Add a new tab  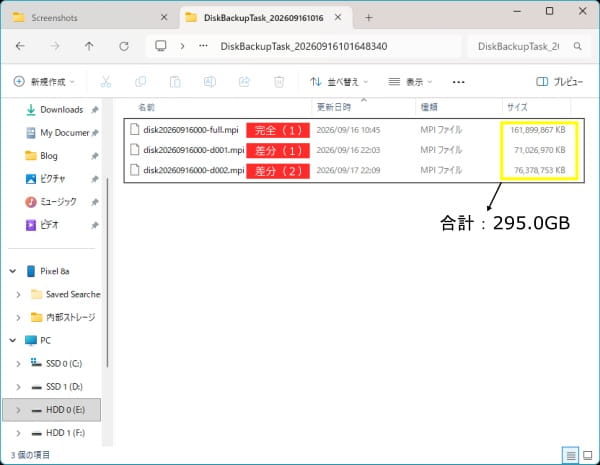pyautogui.click(x=368, y=18)
